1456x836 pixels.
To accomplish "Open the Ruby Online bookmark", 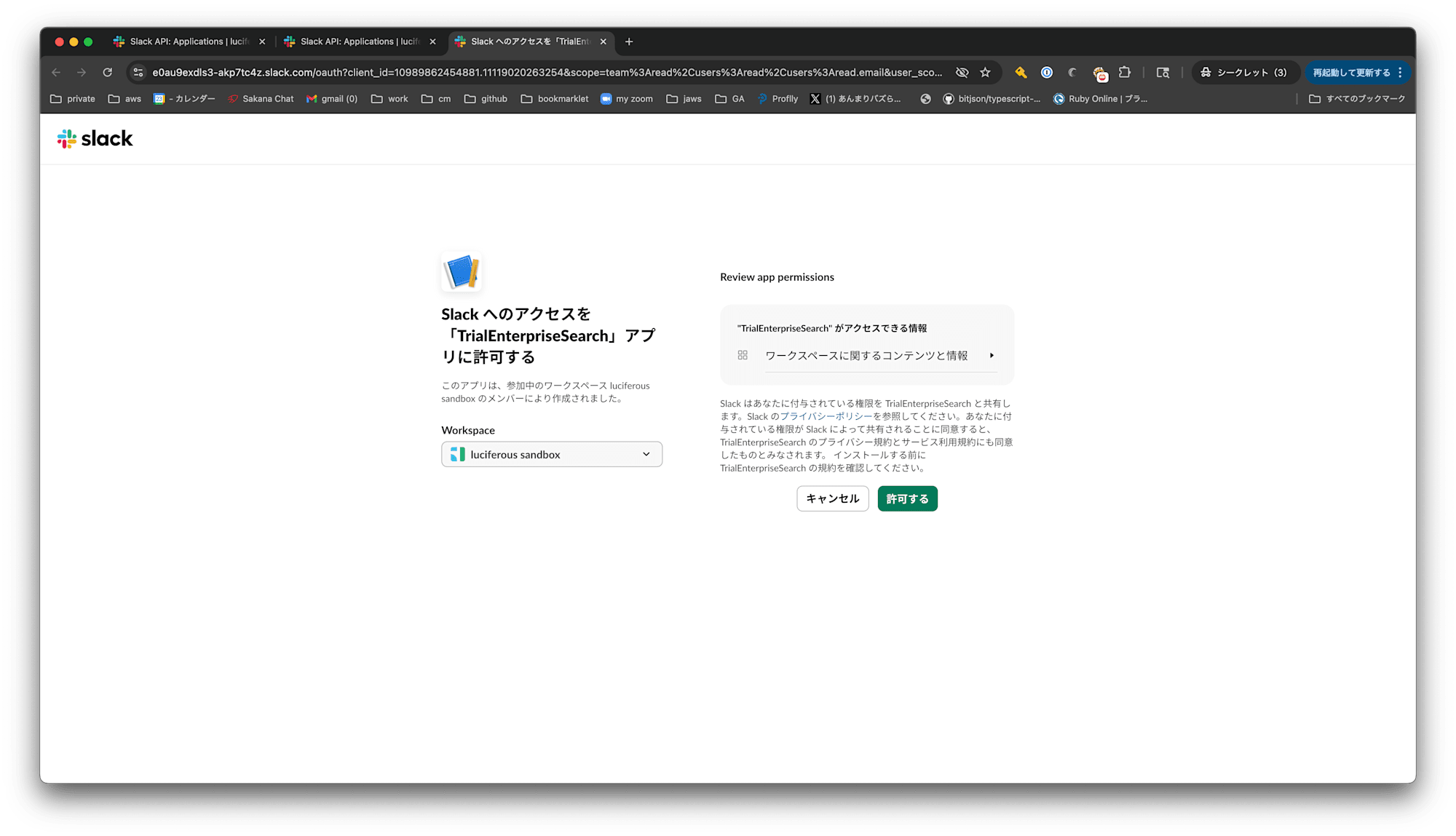I will click(1100, 98).
